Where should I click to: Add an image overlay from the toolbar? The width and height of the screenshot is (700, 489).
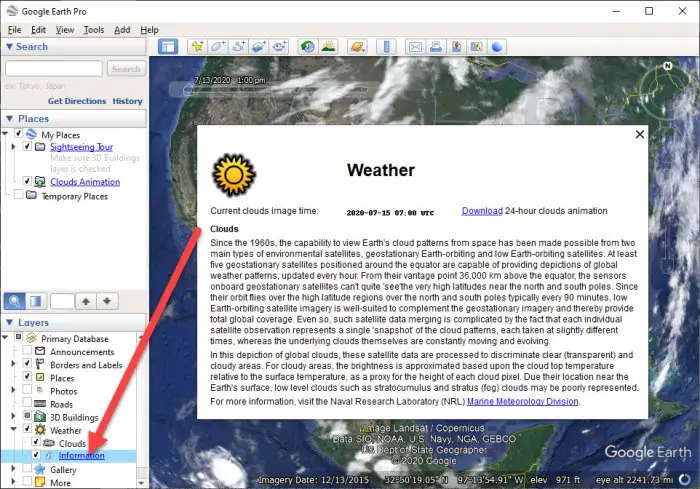pos(259,46)
